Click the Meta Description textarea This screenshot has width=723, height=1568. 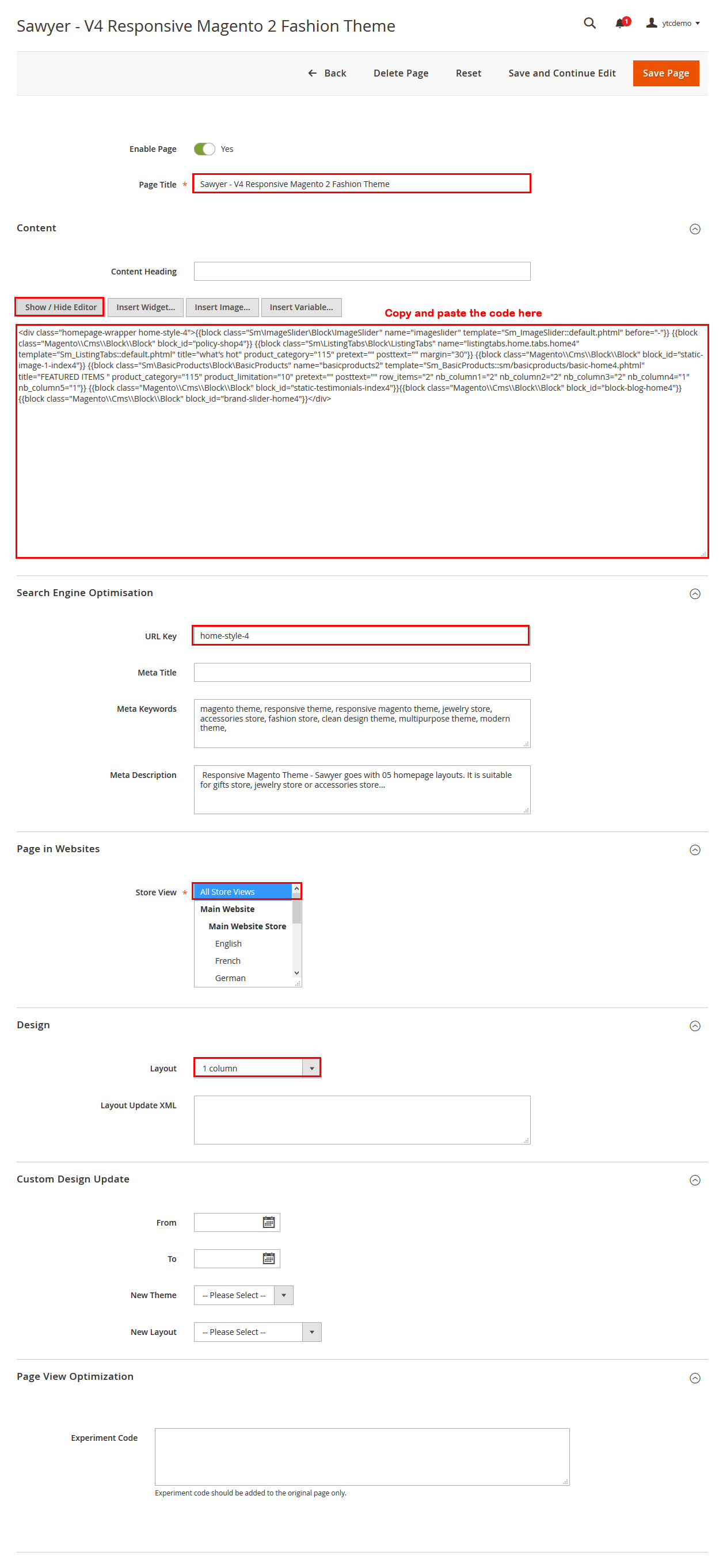click(x=362, y=789)
